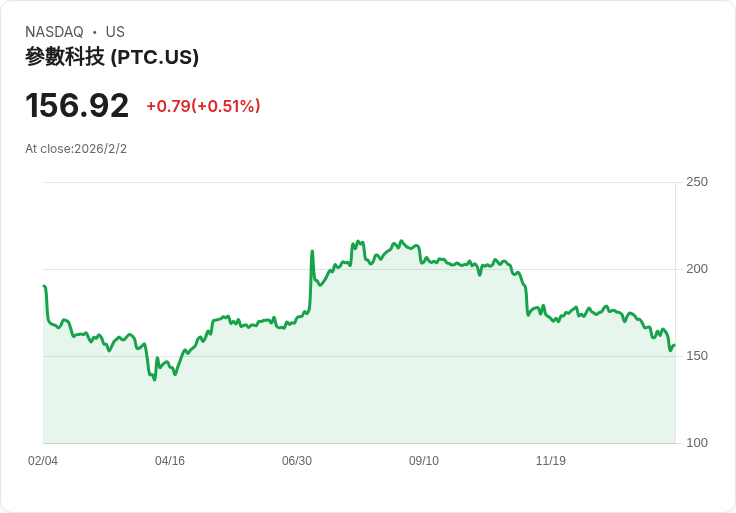Viewport: 736px width, 513px height.
Task: Click the 09/10 date on x-axis
Action: (x=424, y=461)
